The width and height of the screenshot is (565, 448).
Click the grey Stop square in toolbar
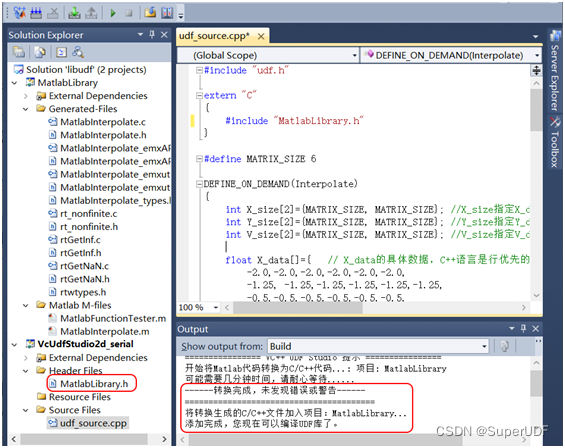point(129,13)
